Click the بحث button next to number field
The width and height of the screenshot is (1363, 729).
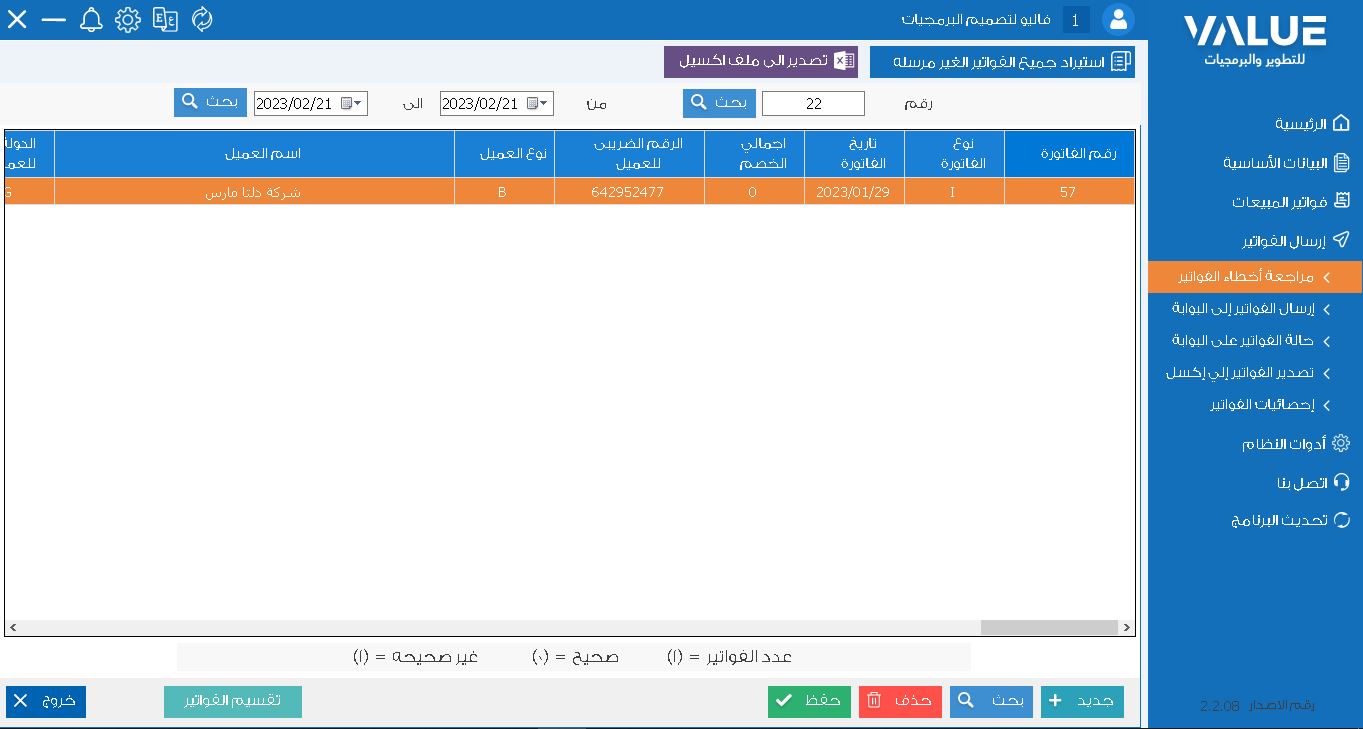point(719,103)
